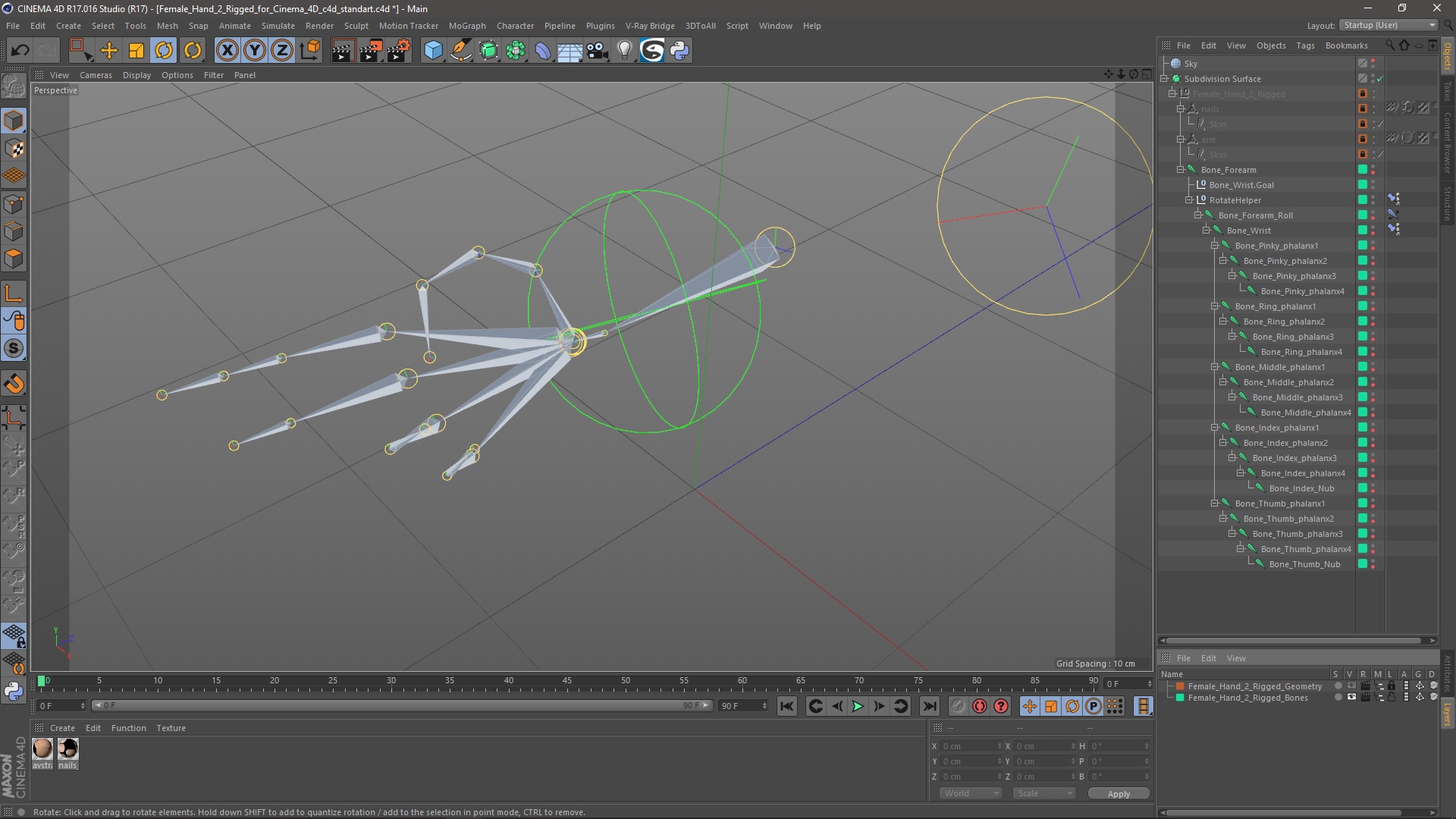Open the Layout Startup dropdown
Image resolution: width=1456 pixels, height=819 pixels.
[1389, 25]
